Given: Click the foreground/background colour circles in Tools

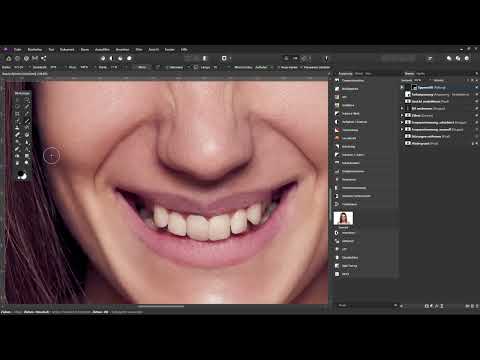Looking at the screenshot, I should [22, 175].
